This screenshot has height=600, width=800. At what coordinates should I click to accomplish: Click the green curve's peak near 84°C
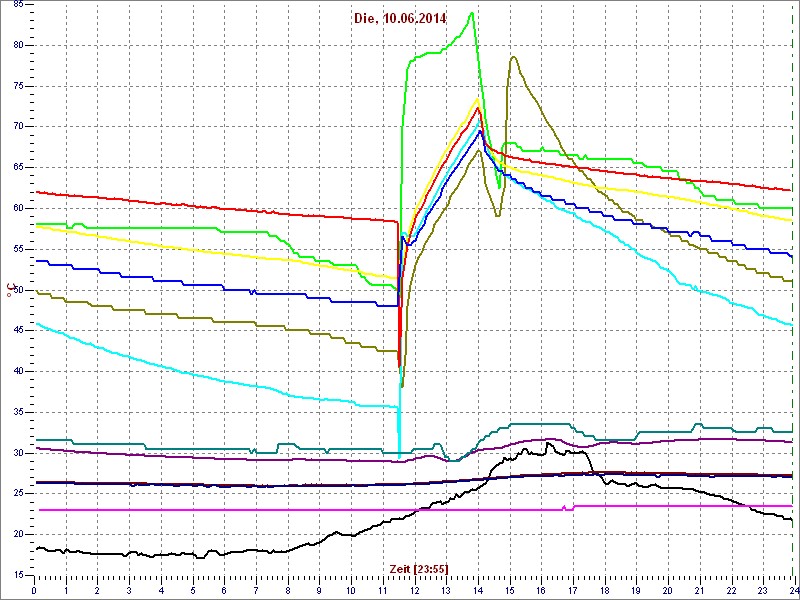point(472,13)
